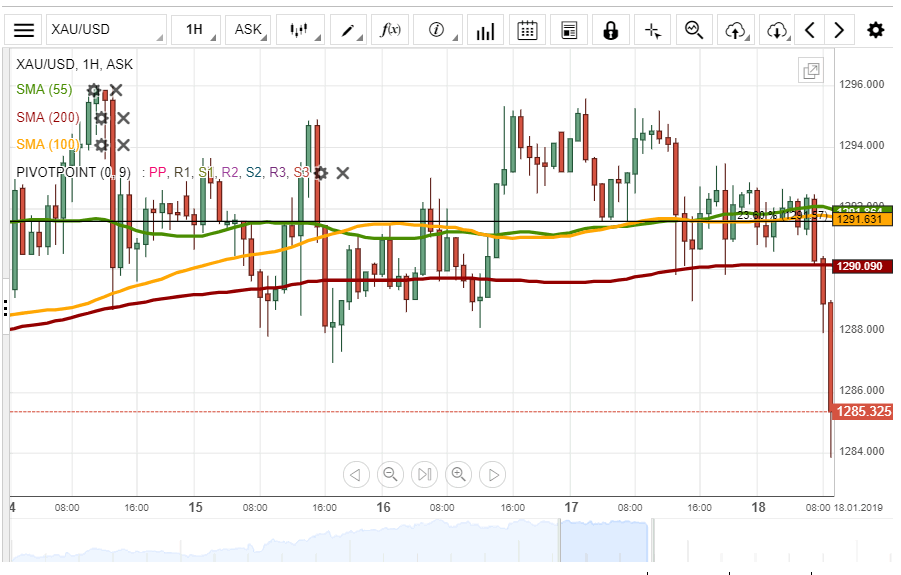
Task: Show the volume bars chart icon
Action: [486, 30]
